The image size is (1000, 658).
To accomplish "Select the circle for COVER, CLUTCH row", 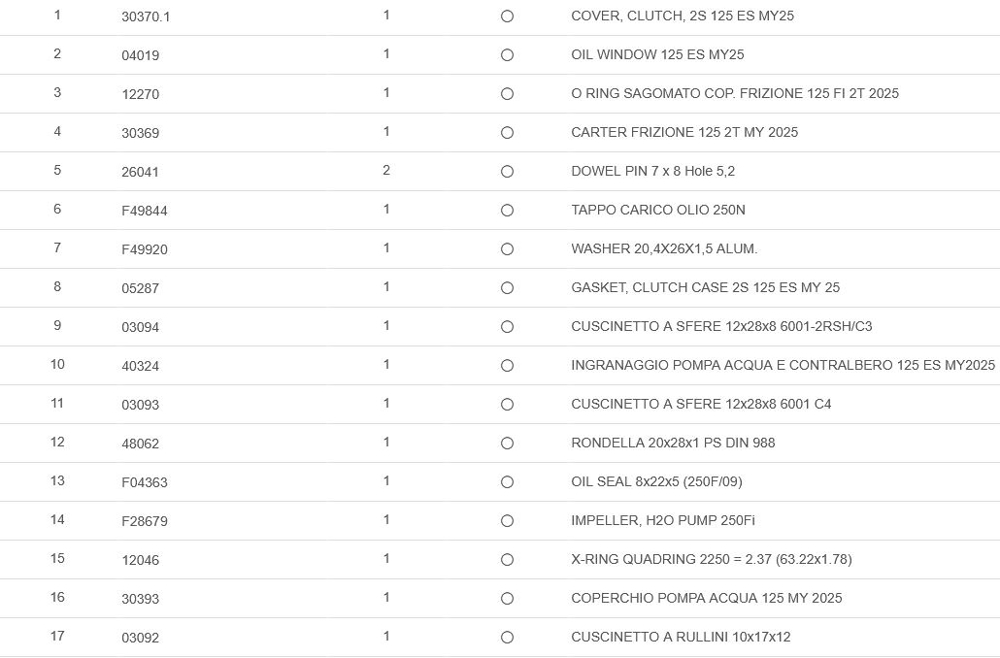I will [x=507, y=17].
